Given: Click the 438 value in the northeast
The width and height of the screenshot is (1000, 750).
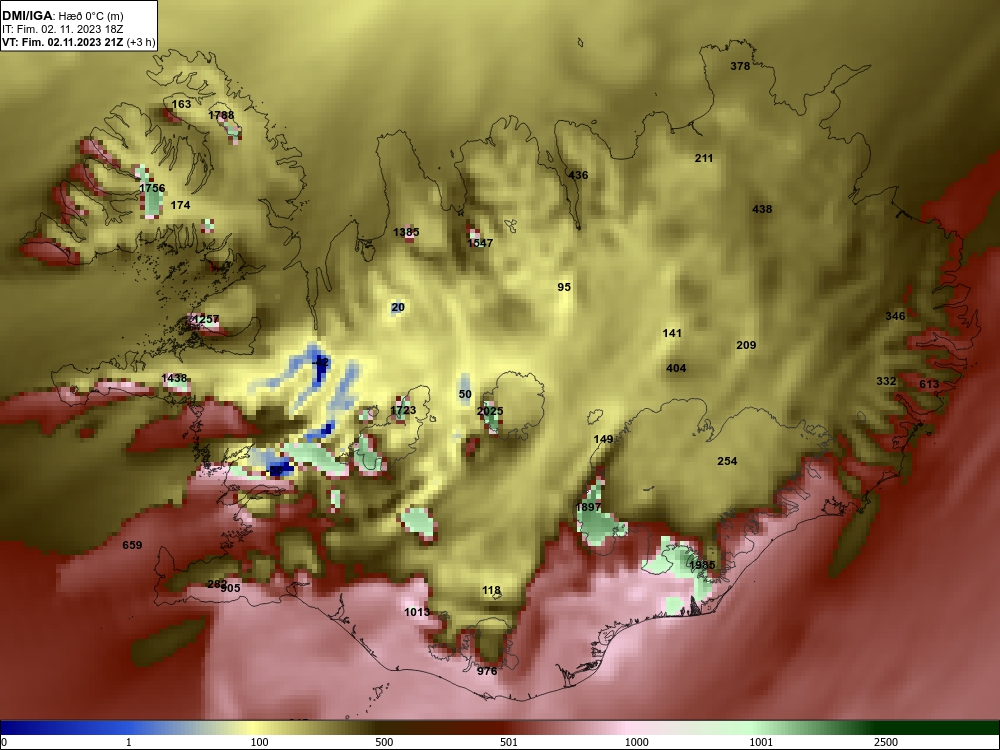Looking at the screenshot, I should point(762,209).
